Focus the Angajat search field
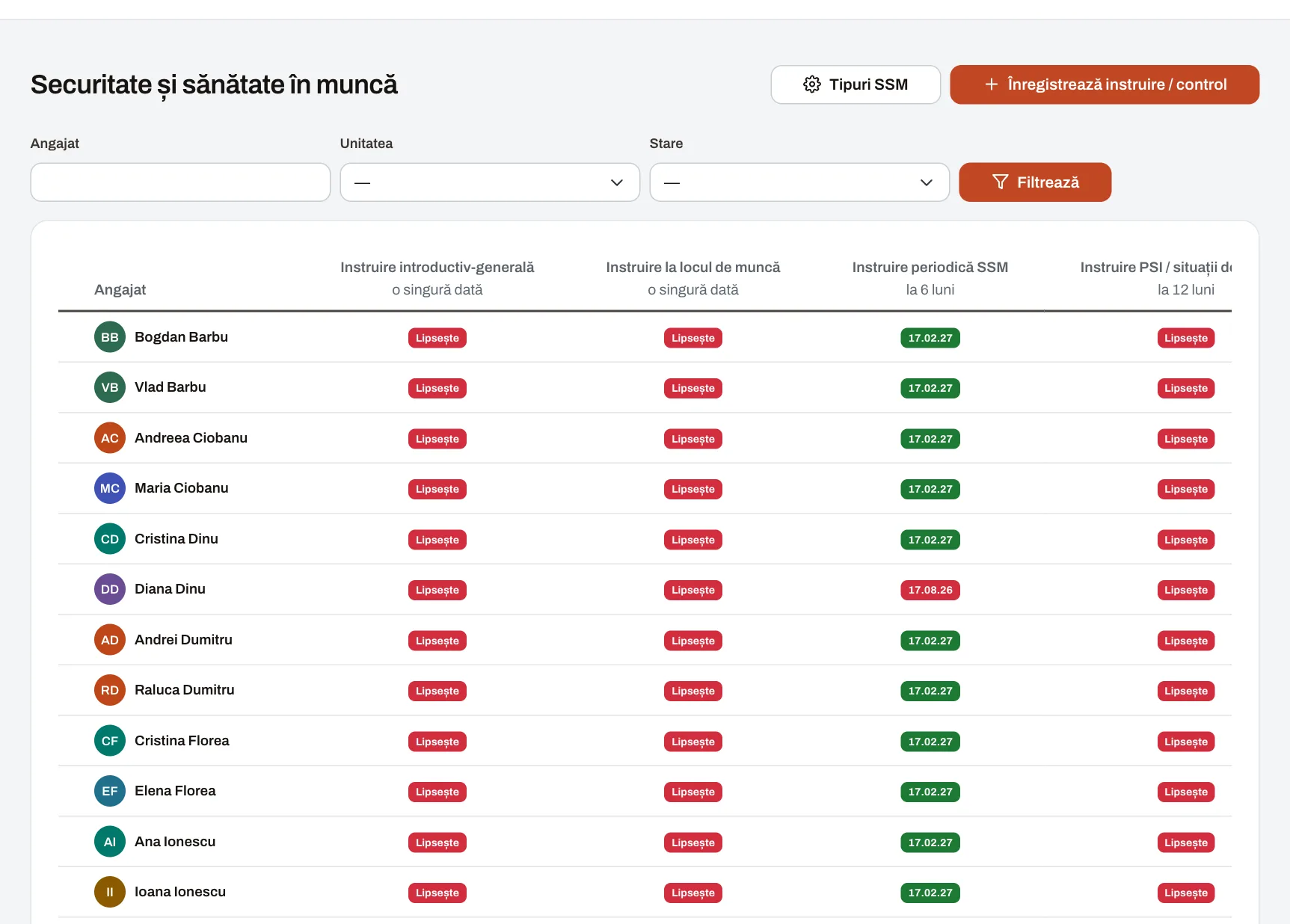Viewport: 1290px width, 924px height. (180, 182)
